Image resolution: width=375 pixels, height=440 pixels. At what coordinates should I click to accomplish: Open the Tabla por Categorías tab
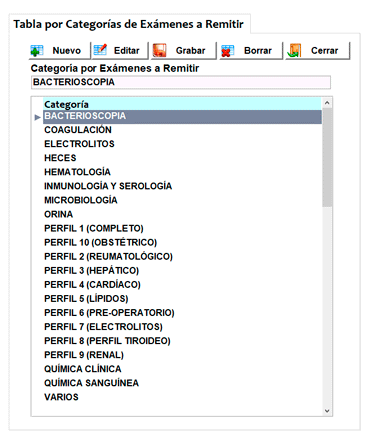click(x=129, y=24)
